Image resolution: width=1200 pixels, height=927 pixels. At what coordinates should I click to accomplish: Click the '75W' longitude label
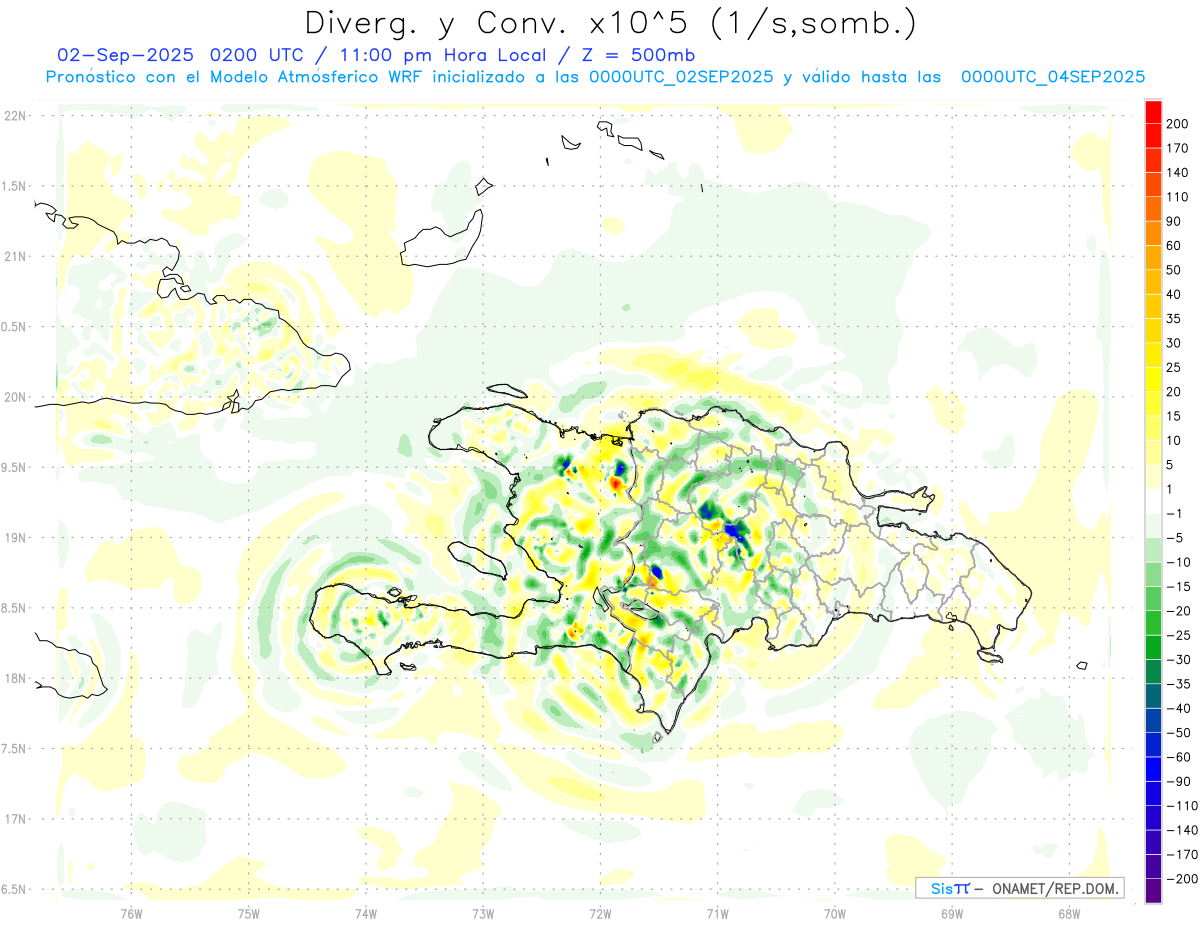(249, 914)
